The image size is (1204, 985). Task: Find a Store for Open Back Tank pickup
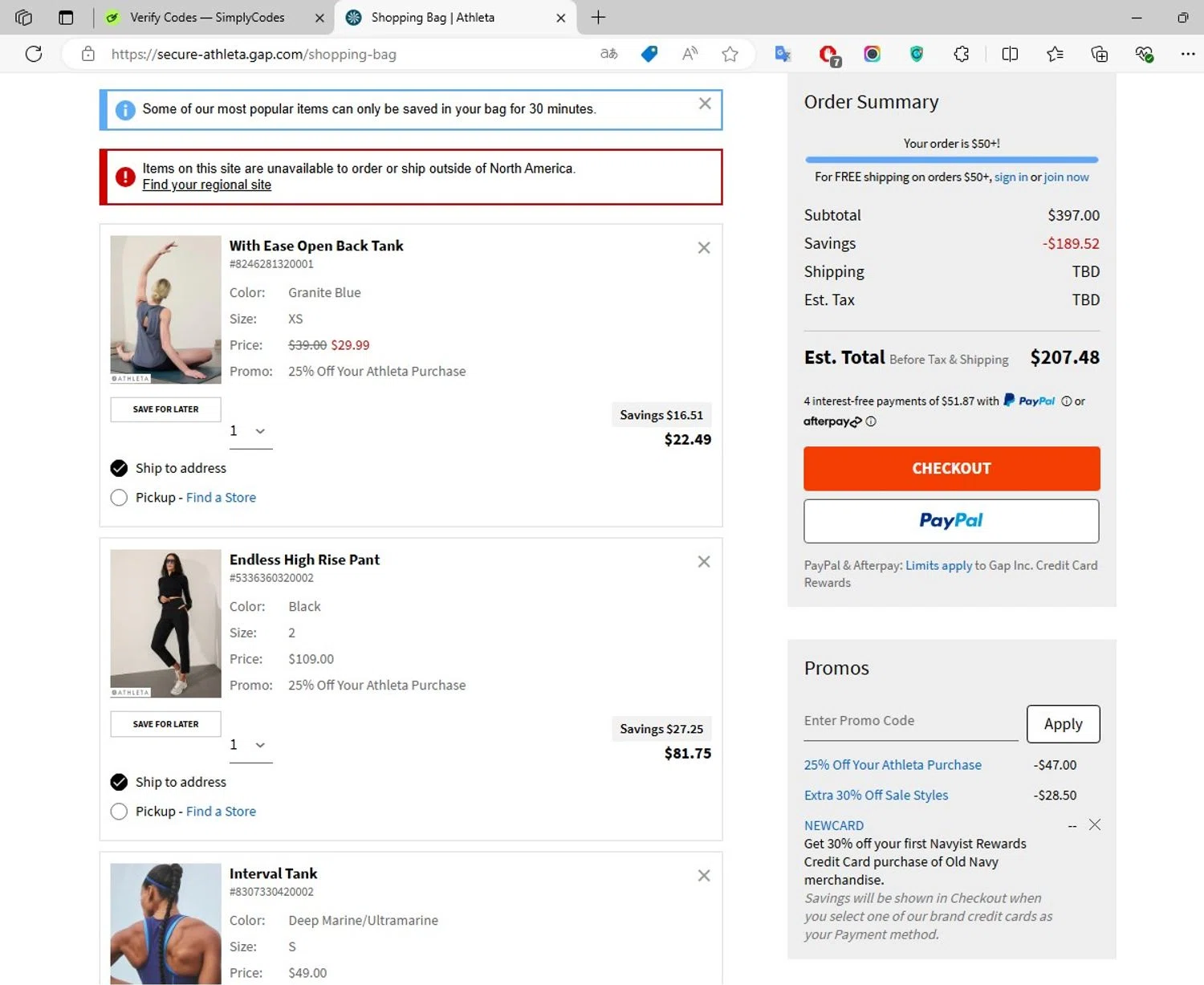[x=221, y=498]
